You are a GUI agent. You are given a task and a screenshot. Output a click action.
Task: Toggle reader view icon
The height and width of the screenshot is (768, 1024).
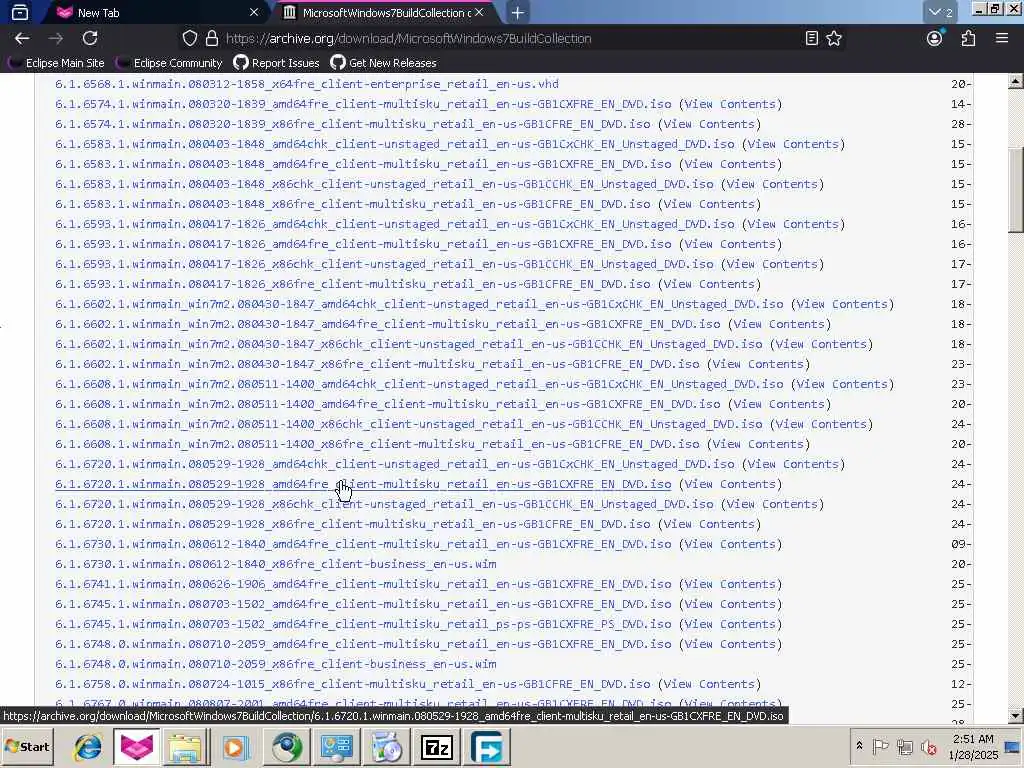pyautogui.click(x=811, y=39)
